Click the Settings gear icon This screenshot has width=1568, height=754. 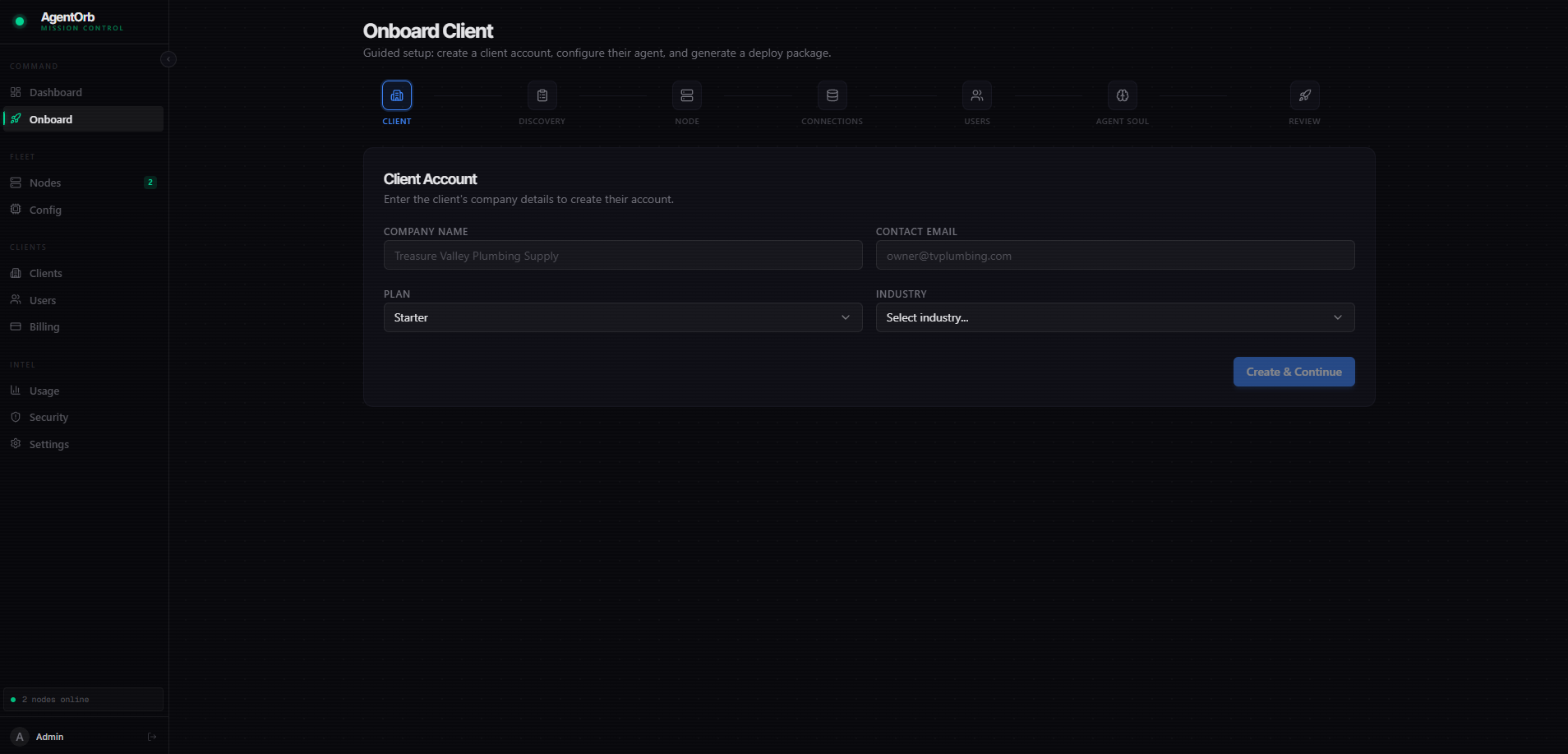click(16, 443)
